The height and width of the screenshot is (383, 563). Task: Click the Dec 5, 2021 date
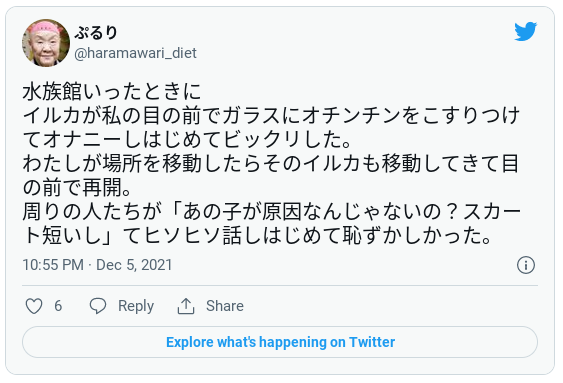point(134,265)
